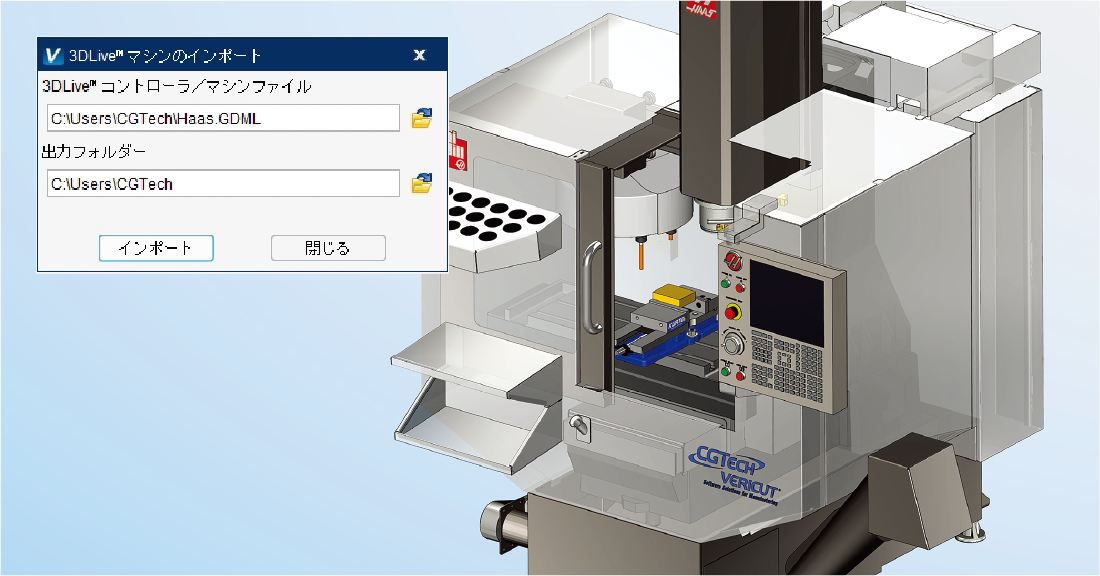The image size is (1100, 576).
Task: Click the 閉じる button
Action: (x=328, y=248)
